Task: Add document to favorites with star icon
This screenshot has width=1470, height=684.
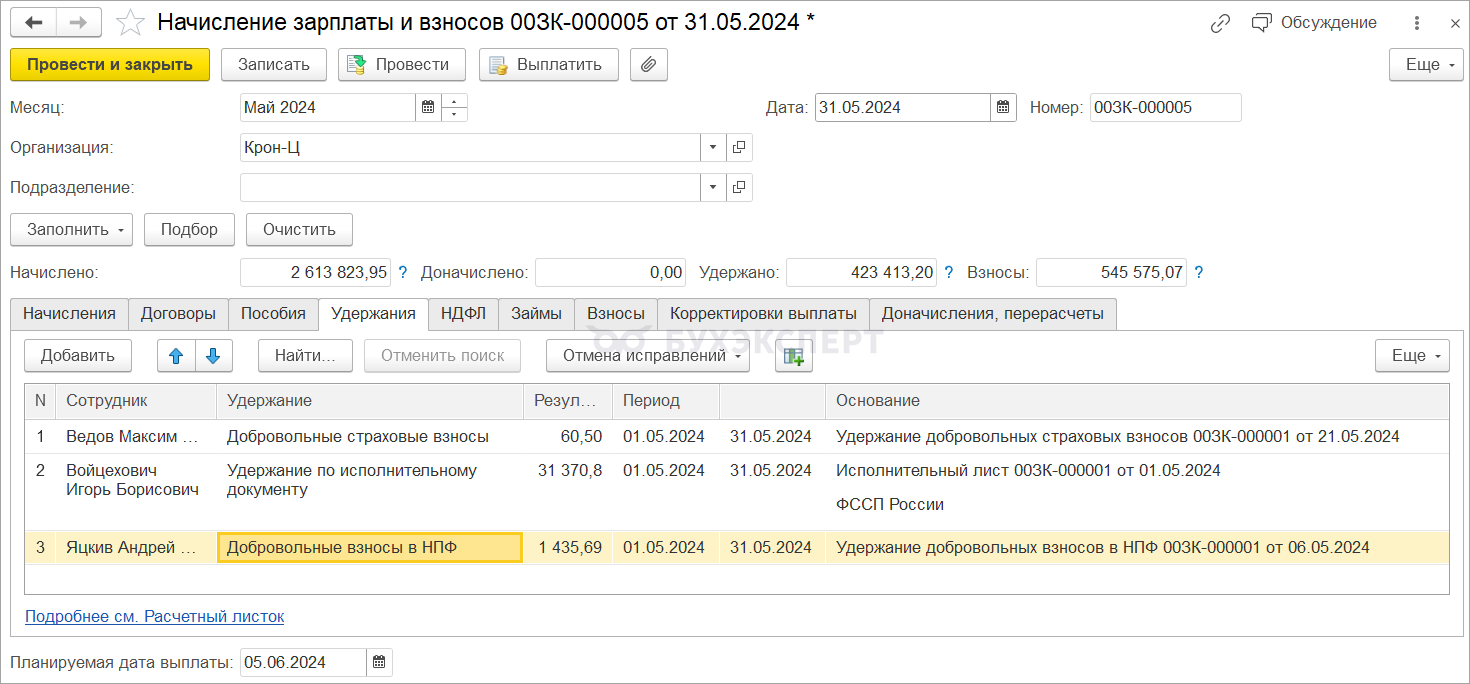Action: pos(130,22)
